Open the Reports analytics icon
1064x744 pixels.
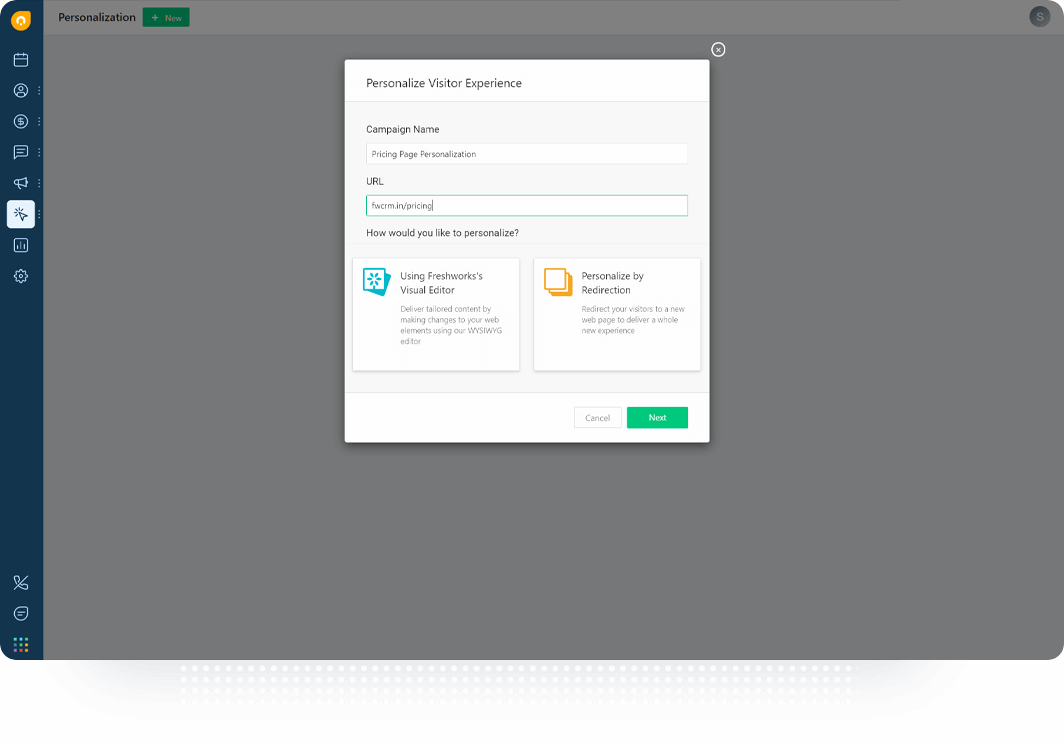[x=20, y=245]
